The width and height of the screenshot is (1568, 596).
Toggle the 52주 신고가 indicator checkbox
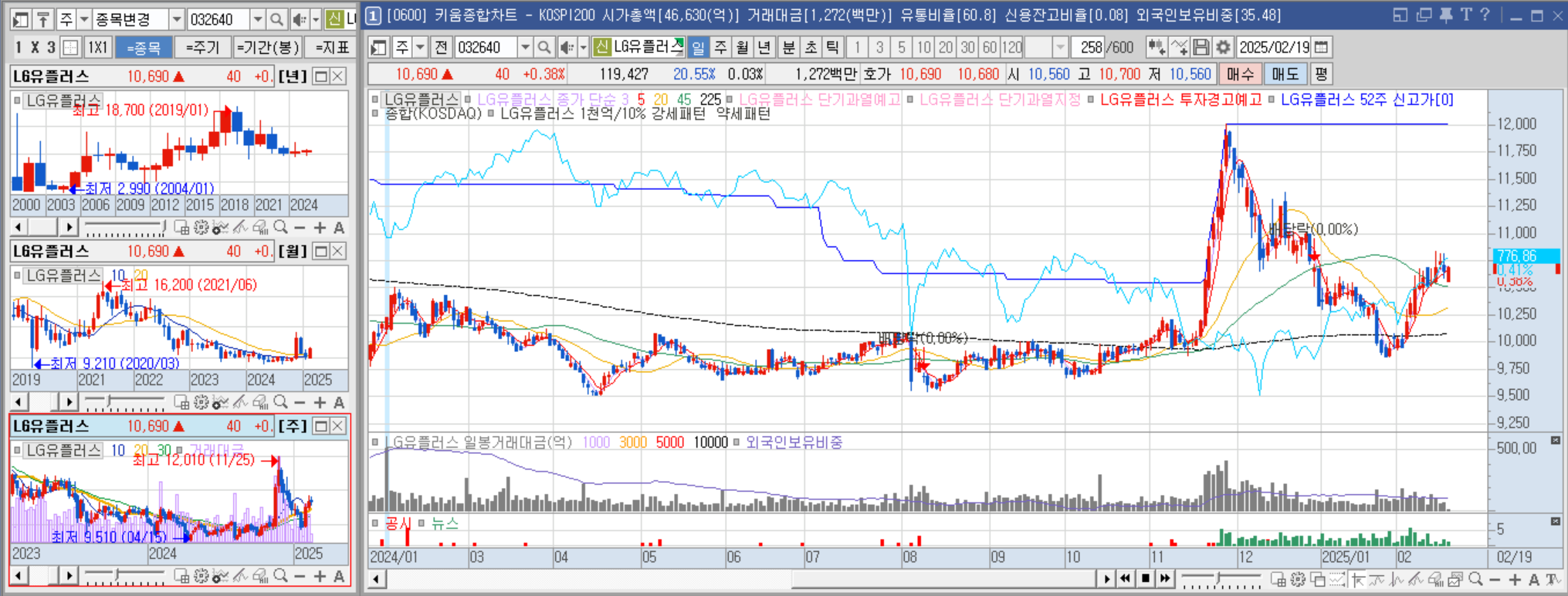(1272, 100)
